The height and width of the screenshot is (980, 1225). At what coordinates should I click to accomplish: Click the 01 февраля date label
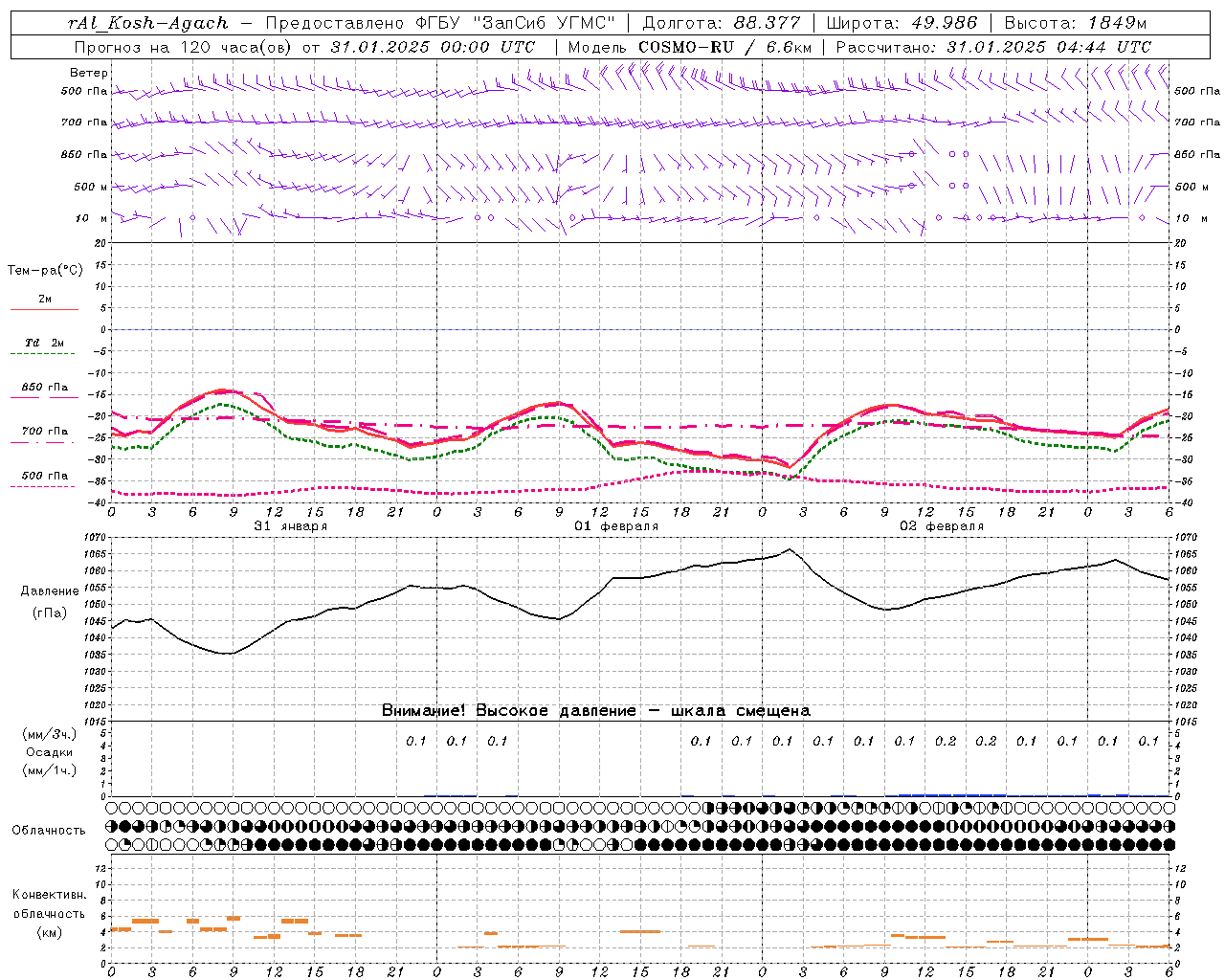(616, 526)
